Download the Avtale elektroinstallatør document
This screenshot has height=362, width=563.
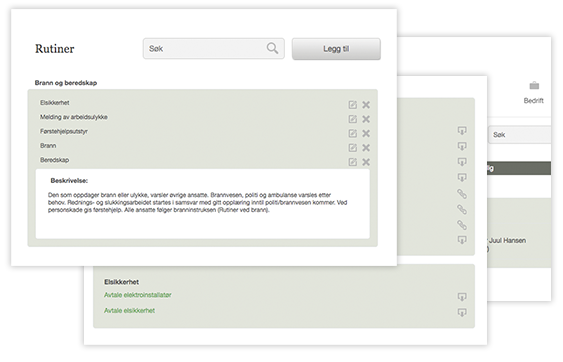tap(462, 297)
